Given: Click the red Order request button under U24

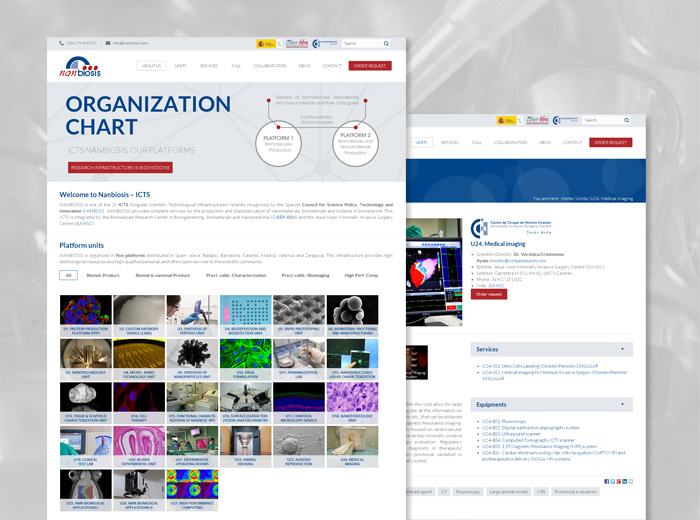Looking at the screenshot, I should 489,294.
